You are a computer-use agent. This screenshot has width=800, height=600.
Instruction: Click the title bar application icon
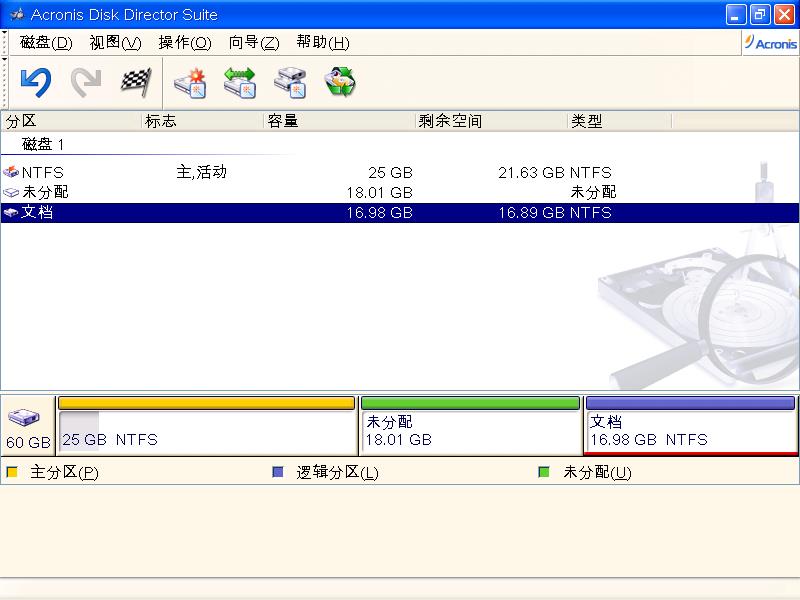[x=17, y=14]
